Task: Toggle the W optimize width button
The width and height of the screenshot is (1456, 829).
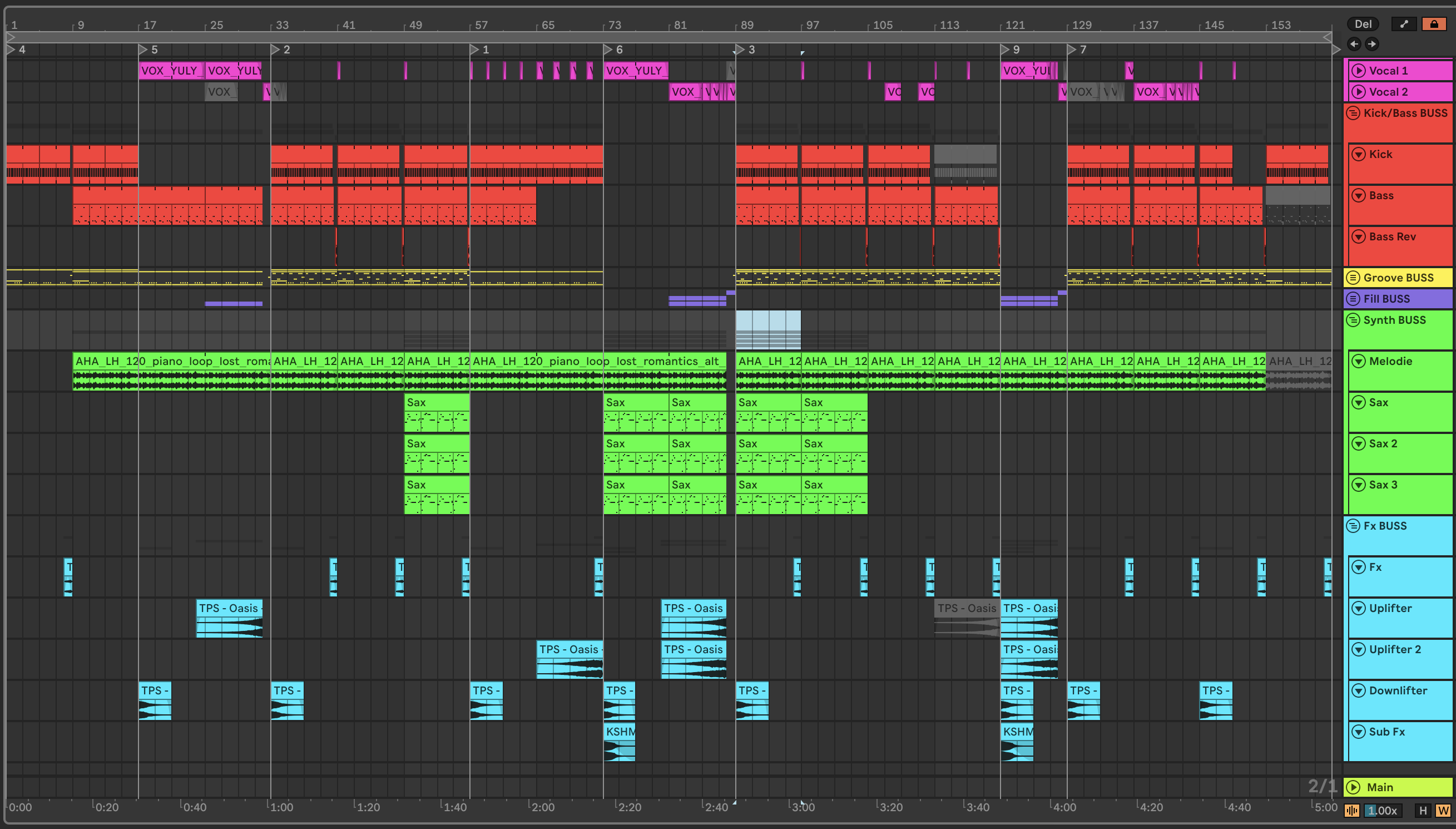Action: pos(1443,810)
